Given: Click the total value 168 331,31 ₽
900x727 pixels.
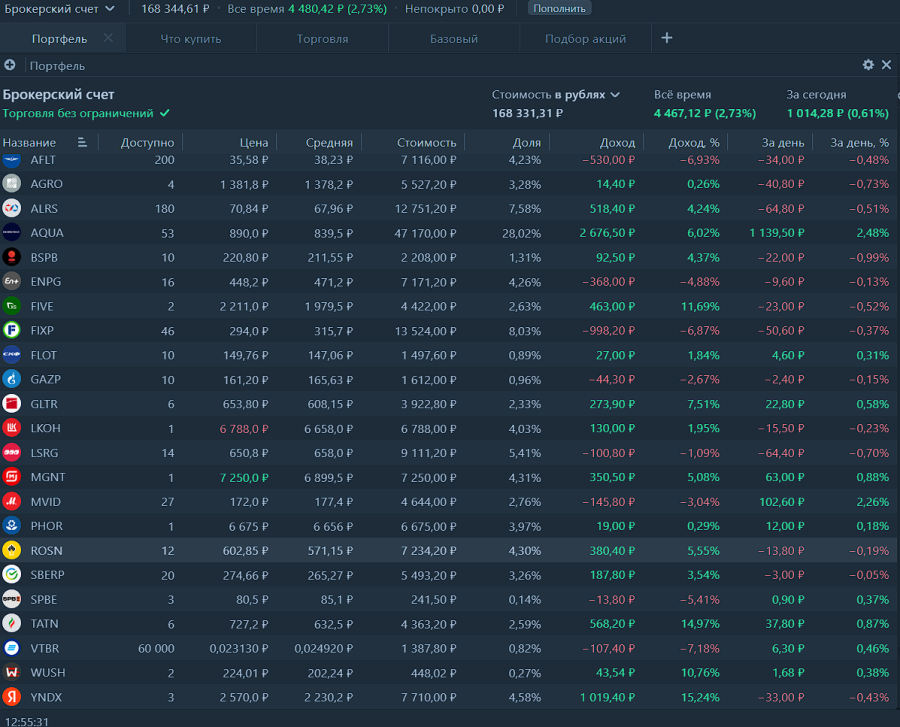Looking at the screenshot, I should (x=527, y=113).
